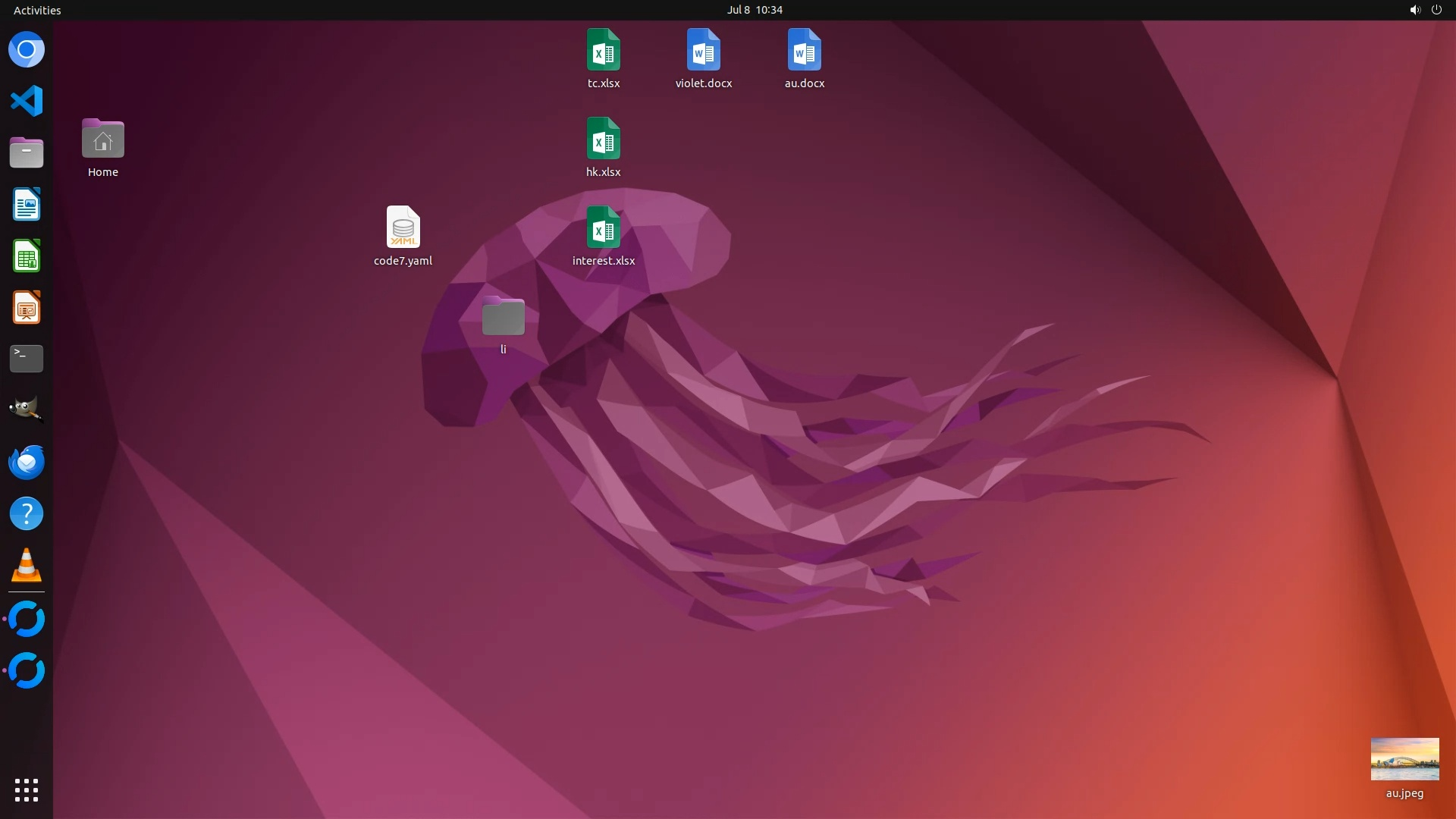Show Applications grid button

27,789
